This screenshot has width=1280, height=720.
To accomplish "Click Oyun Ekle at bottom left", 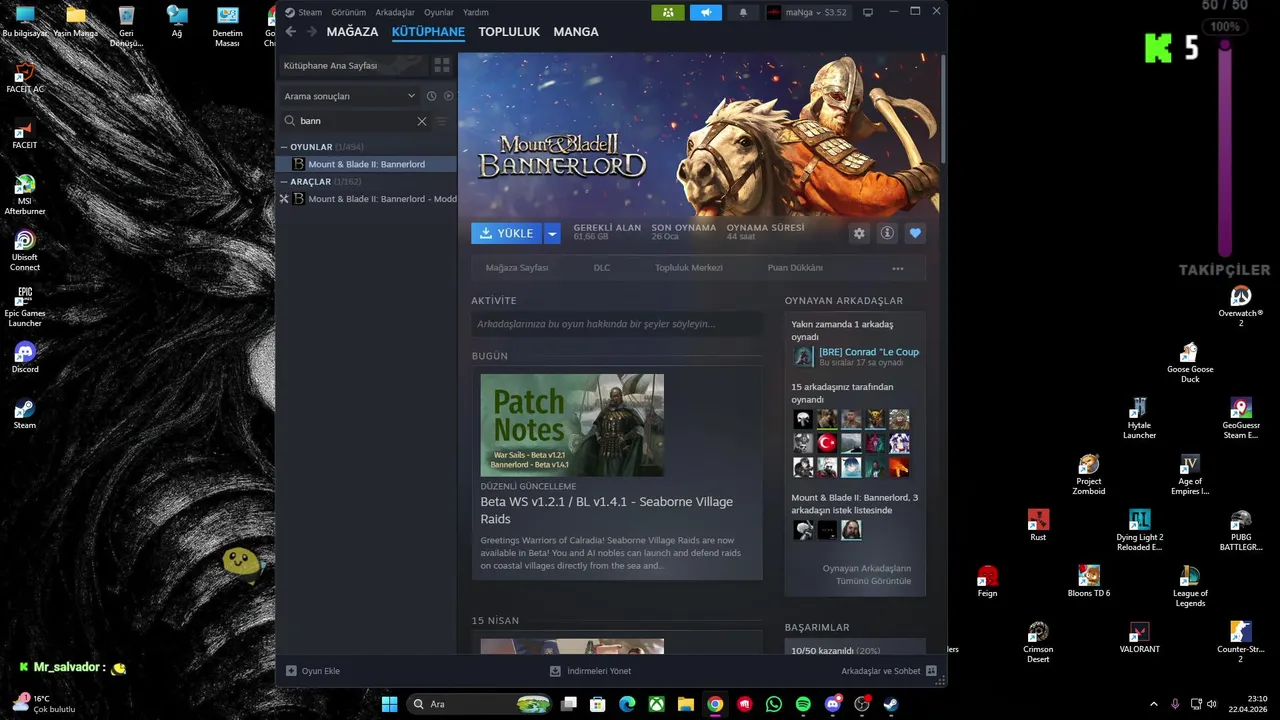I will (313, 671).
